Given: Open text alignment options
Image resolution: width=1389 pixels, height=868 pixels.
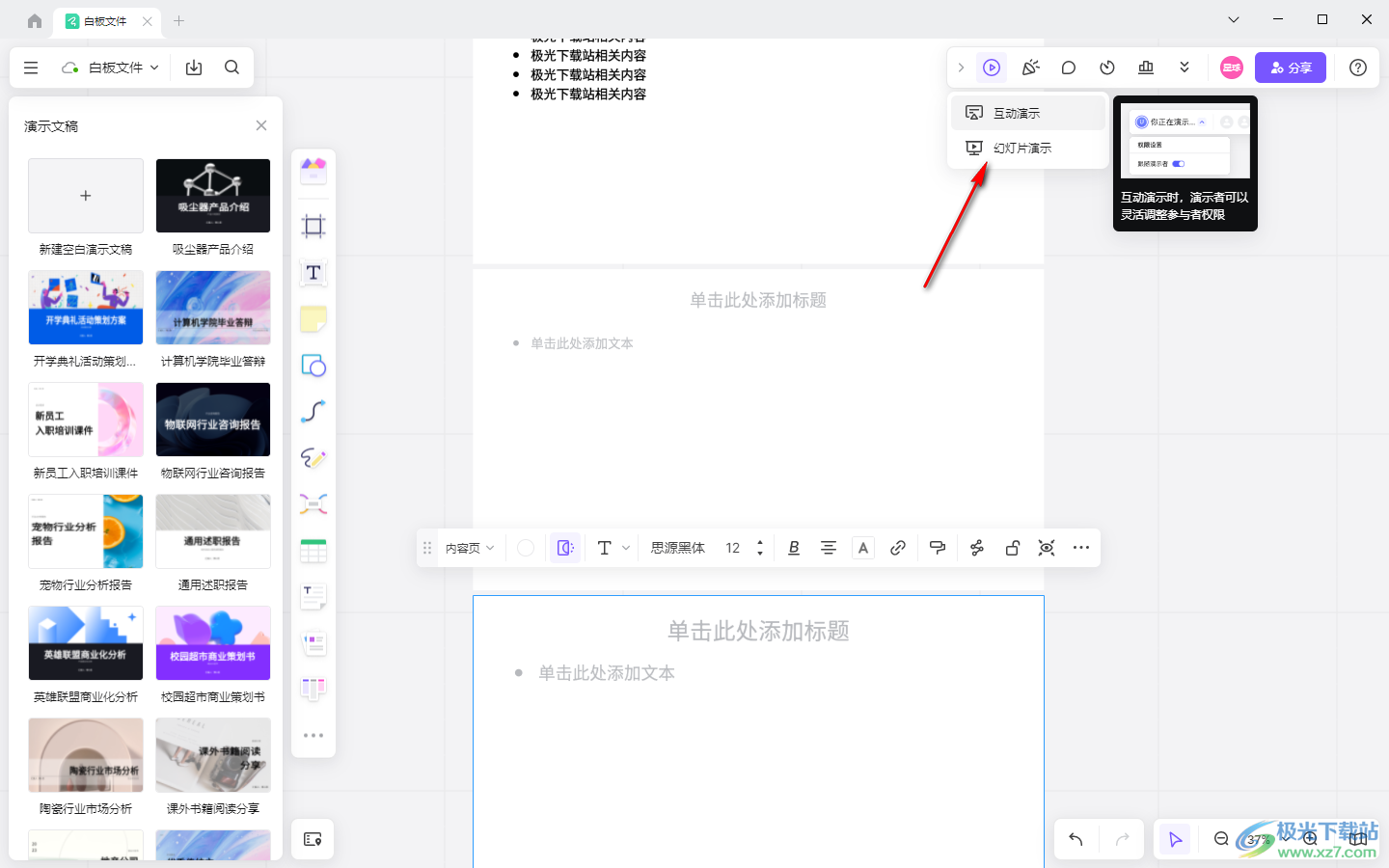Looking at the screenshot, I should coord(829,548).
